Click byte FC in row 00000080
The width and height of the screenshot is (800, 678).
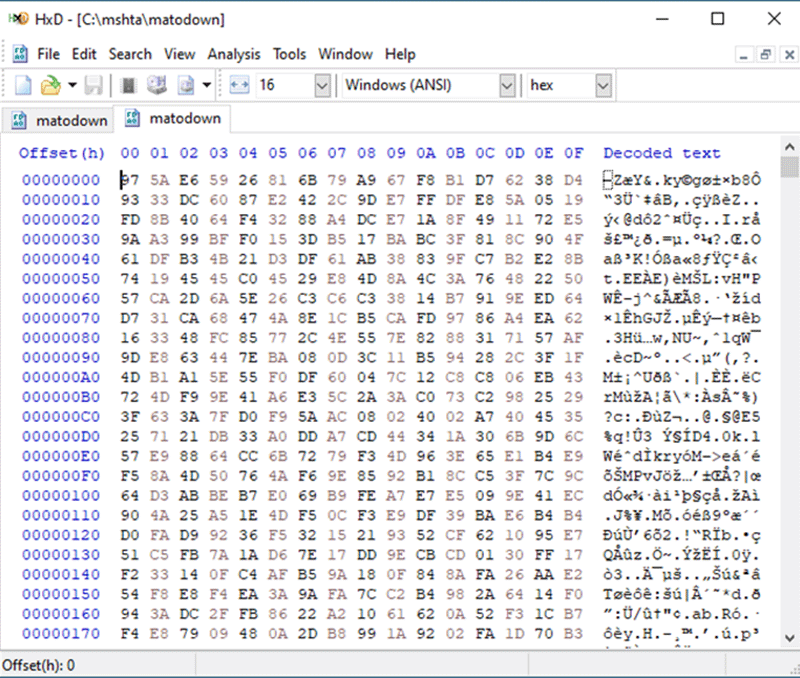pos(218,338)
